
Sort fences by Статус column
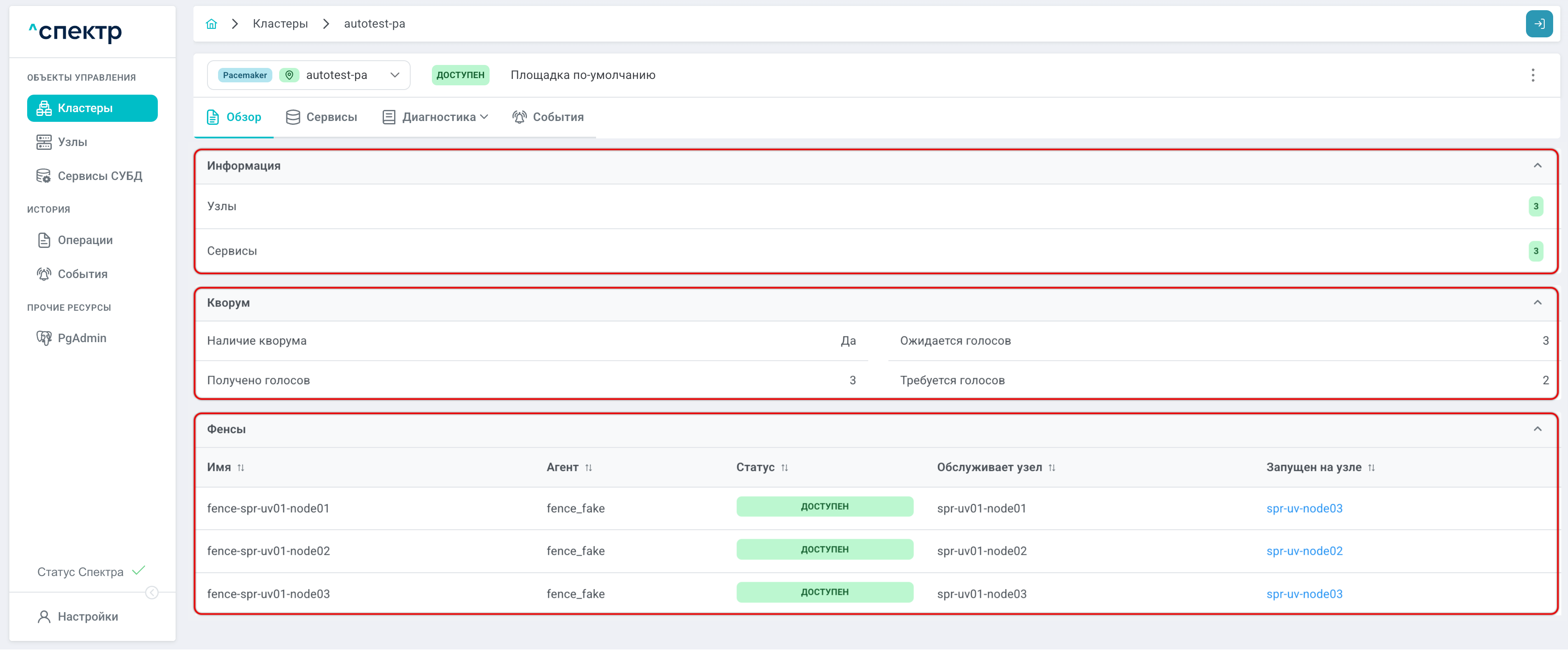click(784, 467)
